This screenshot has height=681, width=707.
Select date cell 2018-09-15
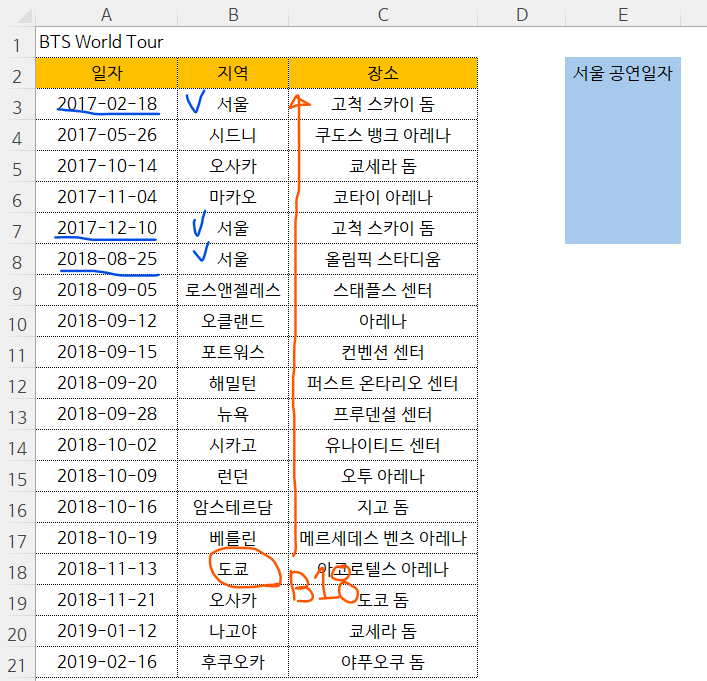pos(106,352)
